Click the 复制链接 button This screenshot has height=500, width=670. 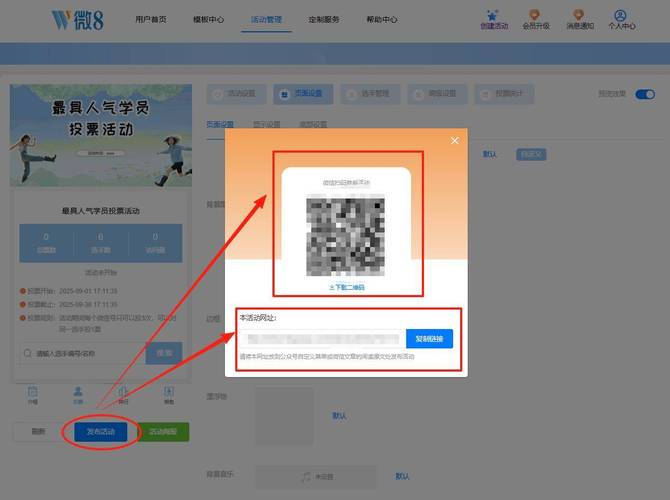click(x=429, y=338)
